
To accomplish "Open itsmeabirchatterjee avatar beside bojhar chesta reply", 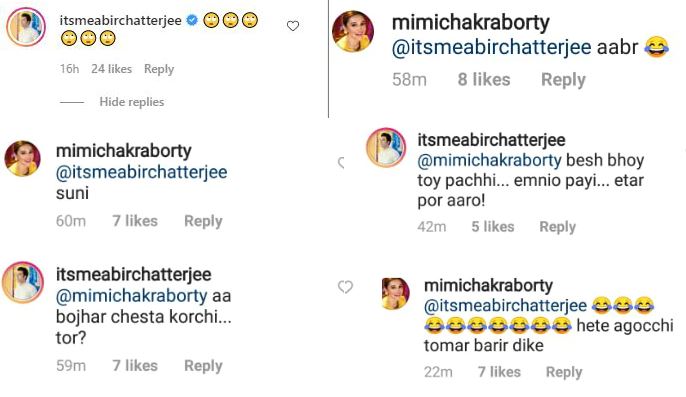I will pyautogui.click(x=23, y=282).
